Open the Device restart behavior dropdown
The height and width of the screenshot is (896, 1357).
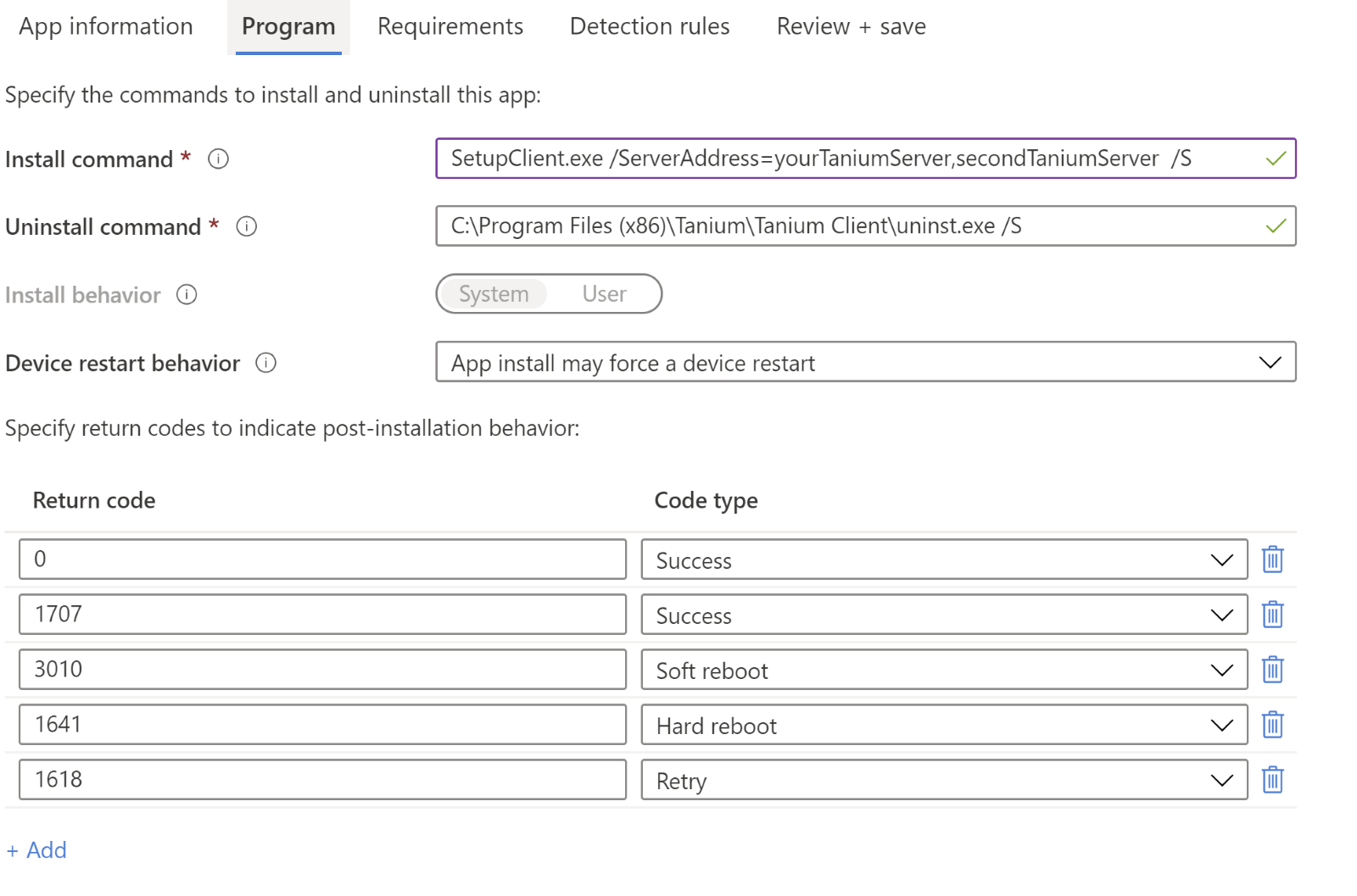point(1270,362)
